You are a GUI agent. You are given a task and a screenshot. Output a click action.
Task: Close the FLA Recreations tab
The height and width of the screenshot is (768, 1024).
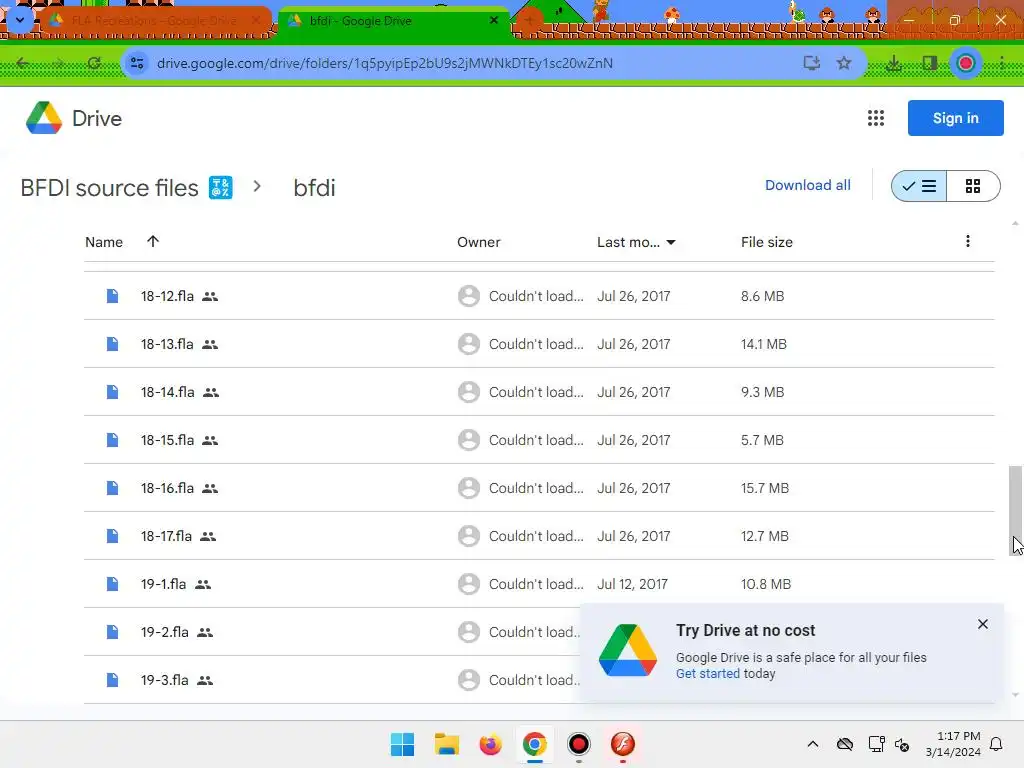coord(256,20)
